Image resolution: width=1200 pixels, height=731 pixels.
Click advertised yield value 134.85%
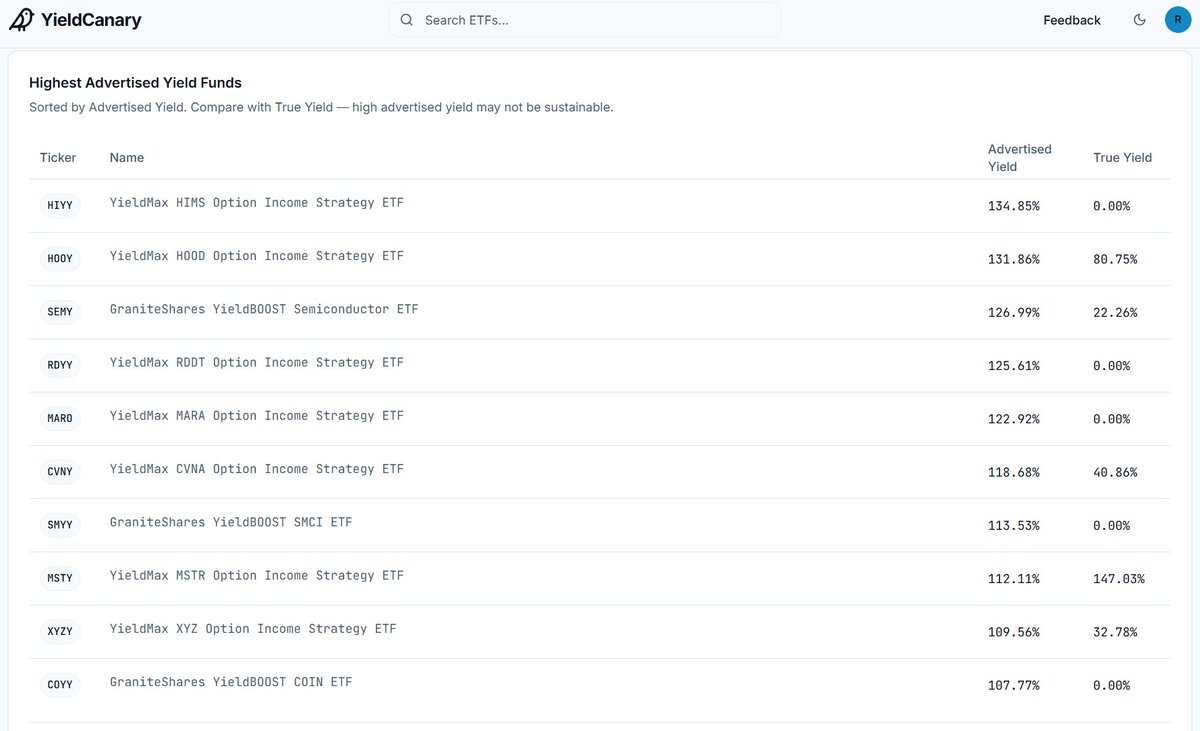point(1014,206)
